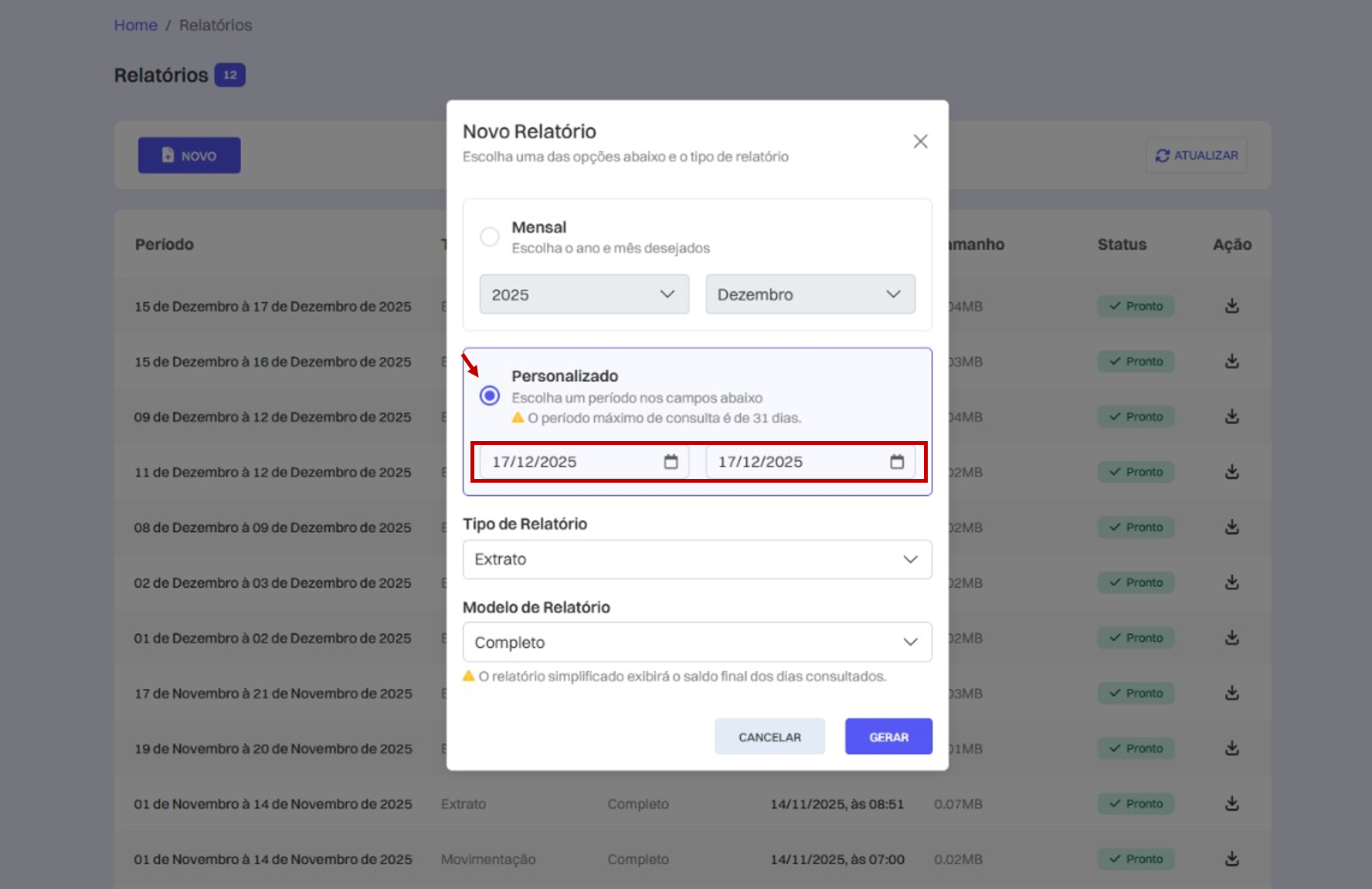Viewport: 1372px width, 889px height.
Task: Open calendar picker for end date
Action: pos(897,462)
